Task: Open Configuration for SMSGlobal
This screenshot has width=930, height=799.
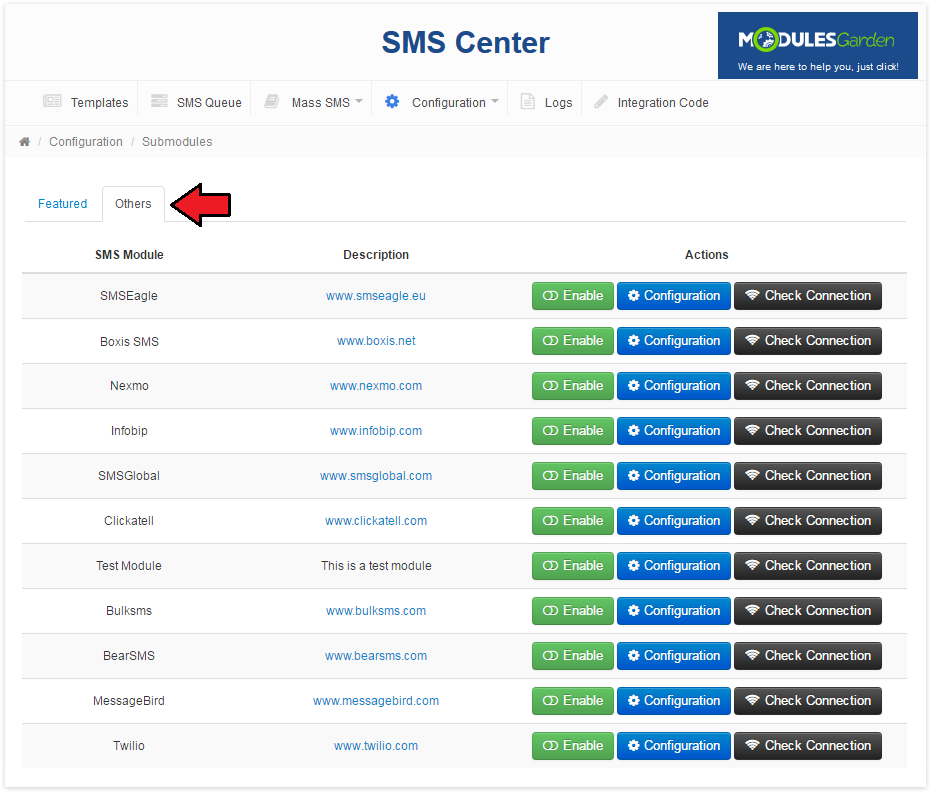Action: tap(674, 476)
